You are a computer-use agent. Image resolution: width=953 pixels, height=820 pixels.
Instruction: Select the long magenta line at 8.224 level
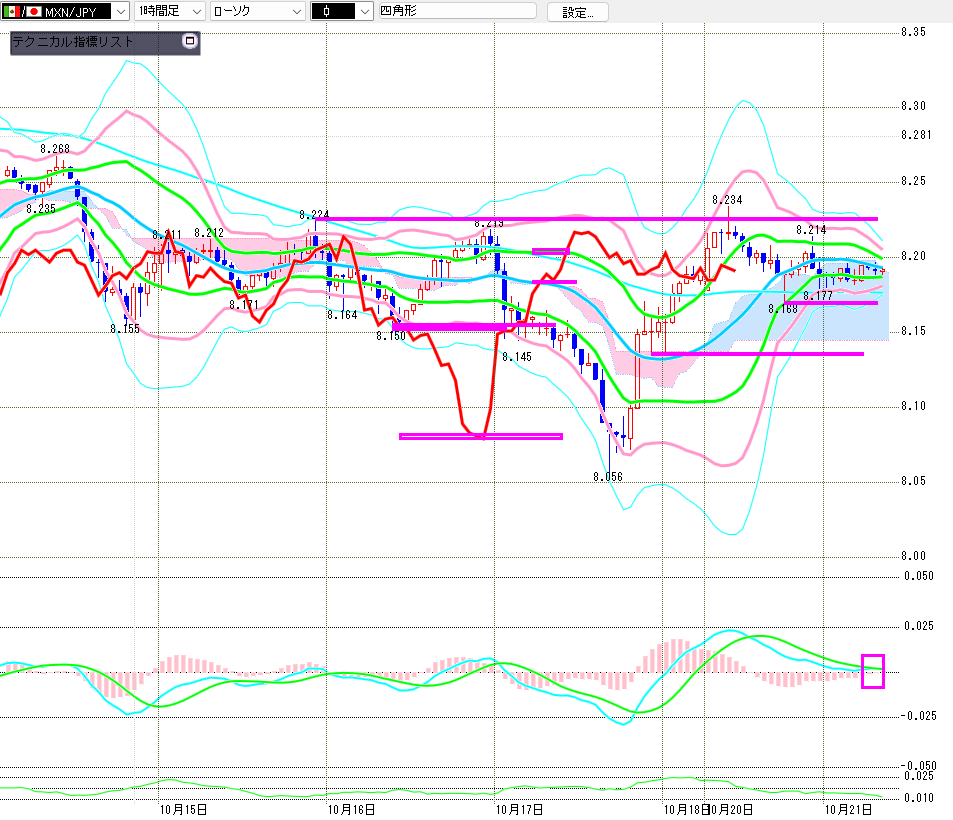pyautogui.click(x=600, y=218)
